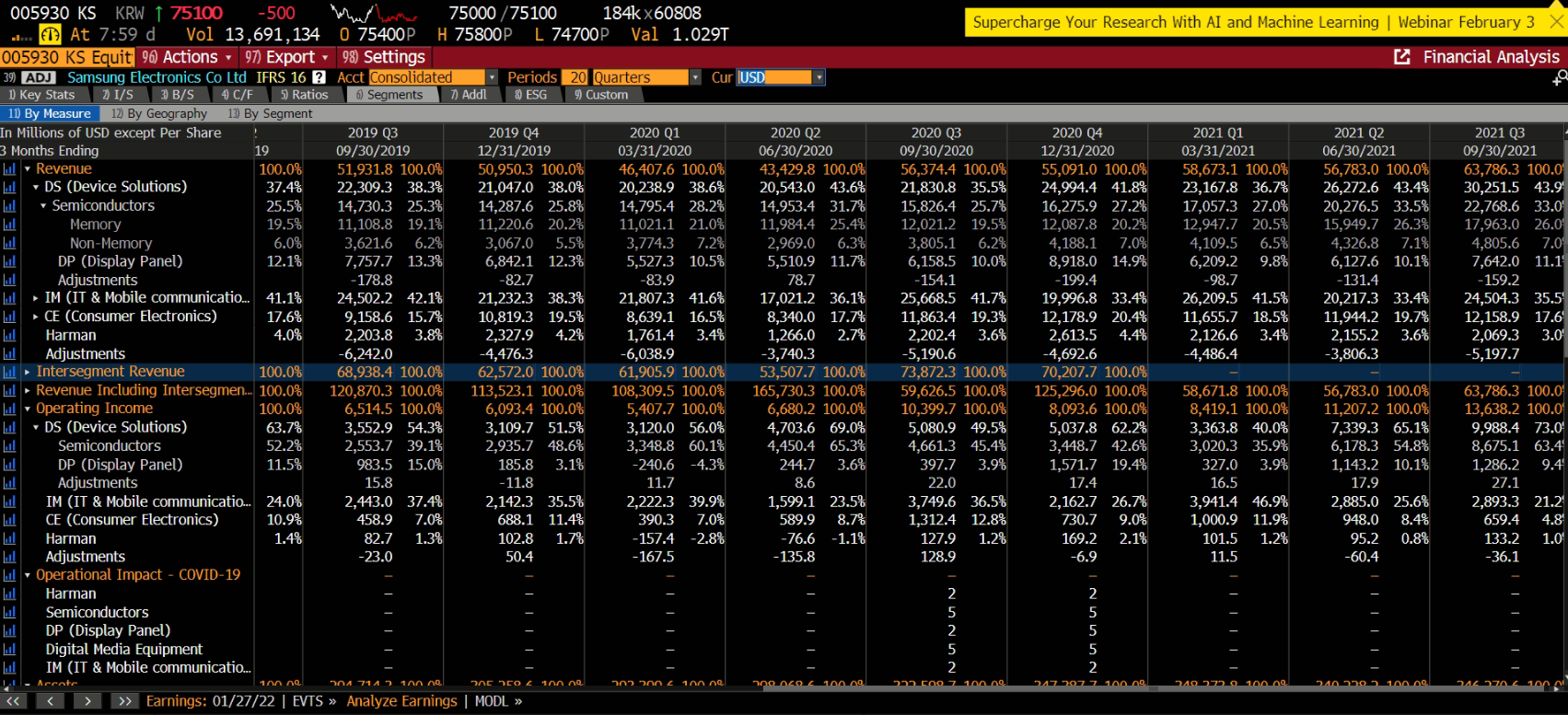Click chart icon for Operational Impact - COVID-19
Screen dimensions: 1568x715
click(x=9, y=575)
